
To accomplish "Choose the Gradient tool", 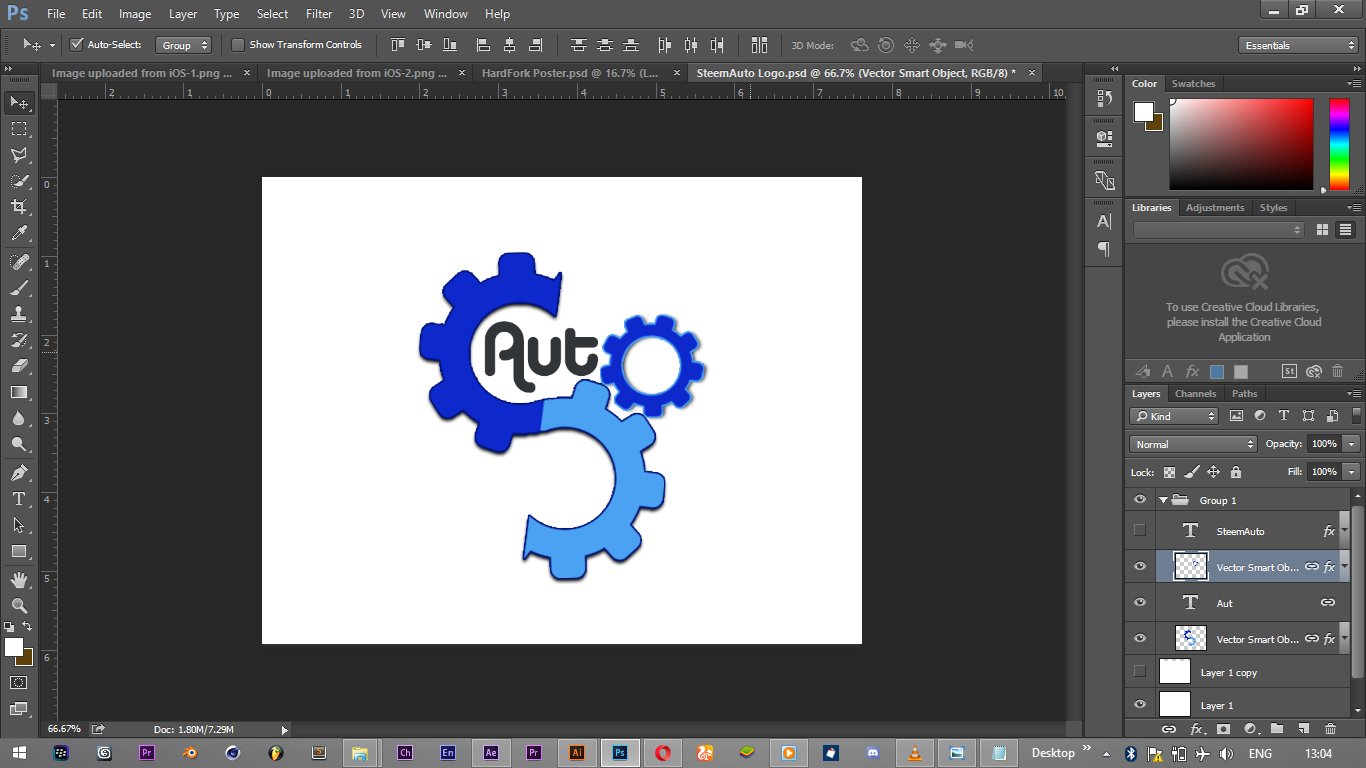I will (19, 392).
